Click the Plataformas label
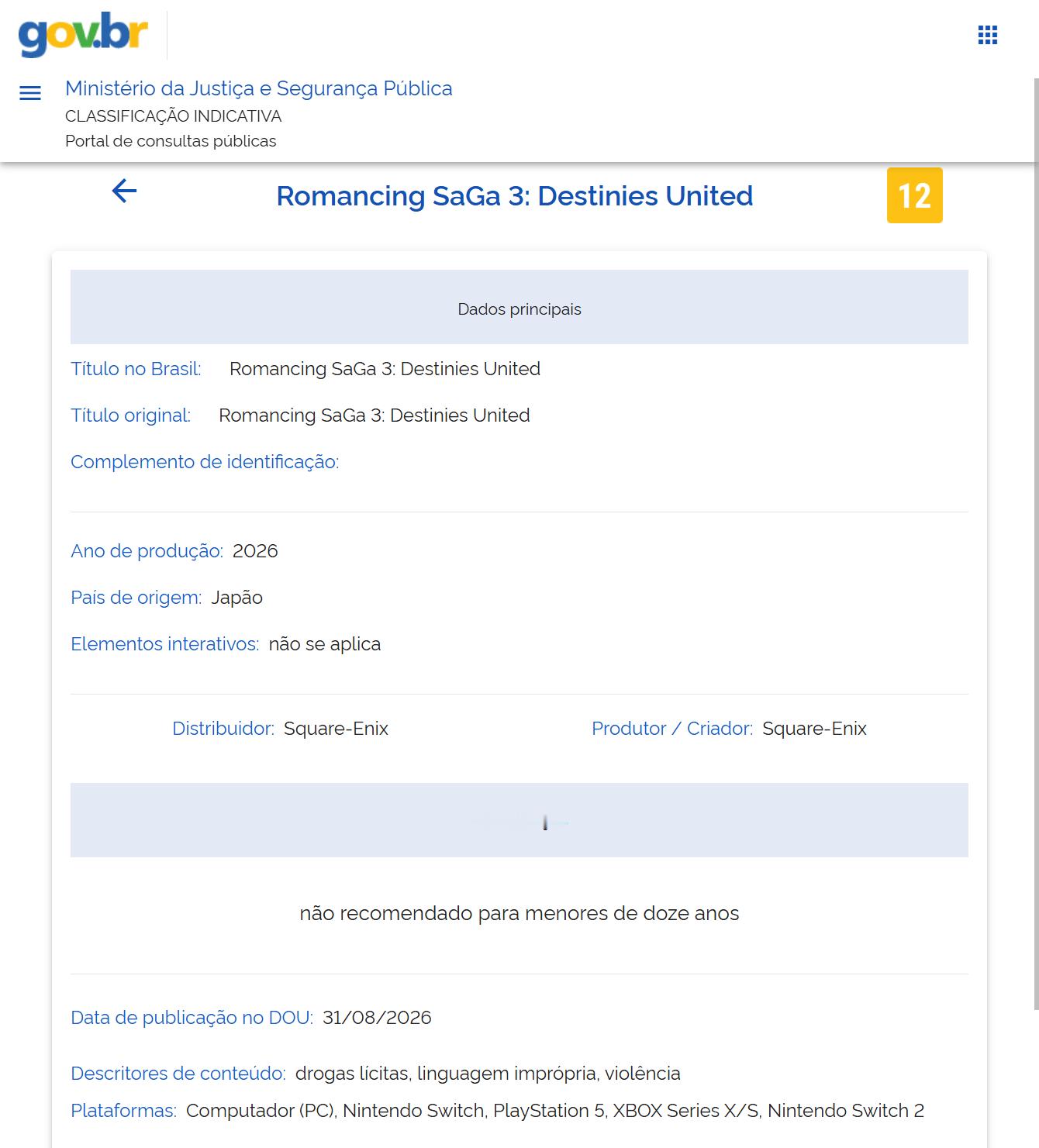Screen dimensions: 1039x1148 pos(123,1111)
